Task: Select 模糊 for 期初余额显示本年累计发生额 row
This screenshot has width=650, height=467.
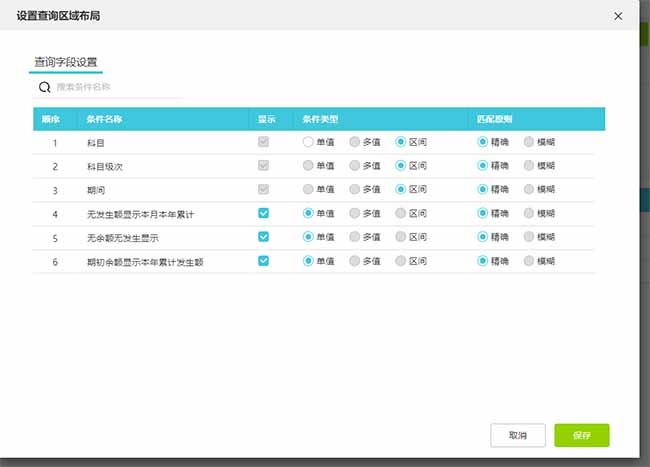Action: point(529,261)
